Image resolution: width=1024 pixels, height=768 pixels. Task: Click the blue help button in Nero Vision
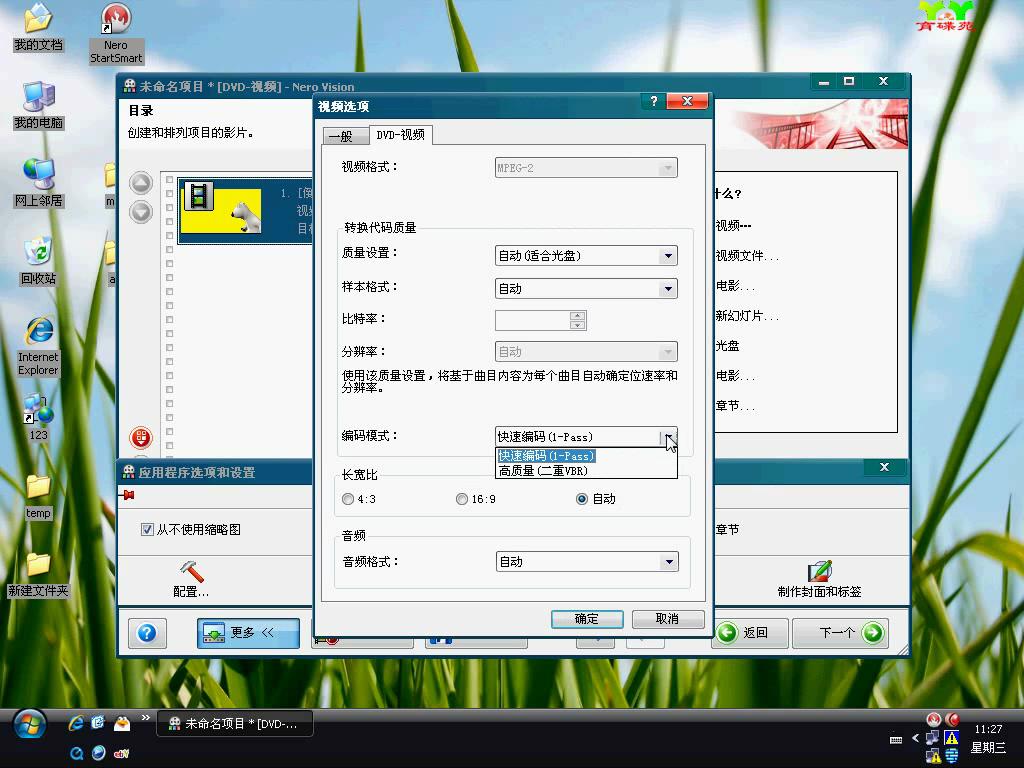(x=147, y=633)
